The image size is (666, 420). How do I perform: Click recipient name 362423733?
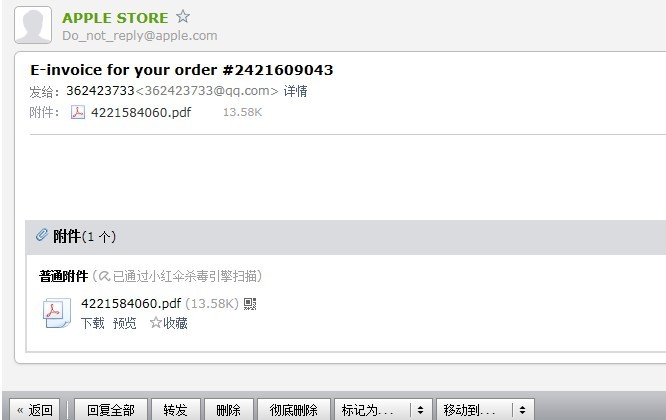point(100,91)
